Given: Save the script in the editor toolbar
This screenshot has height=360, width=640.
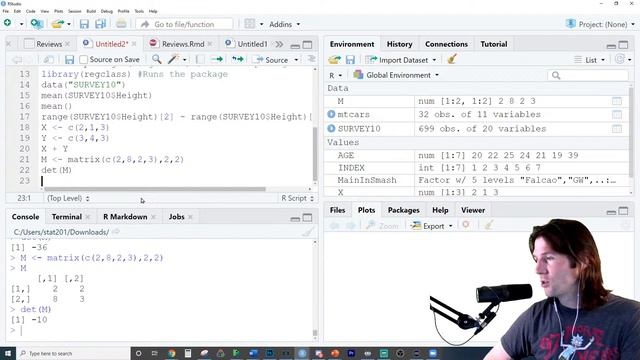Looking at the screenshot, I should coord(69,60).
